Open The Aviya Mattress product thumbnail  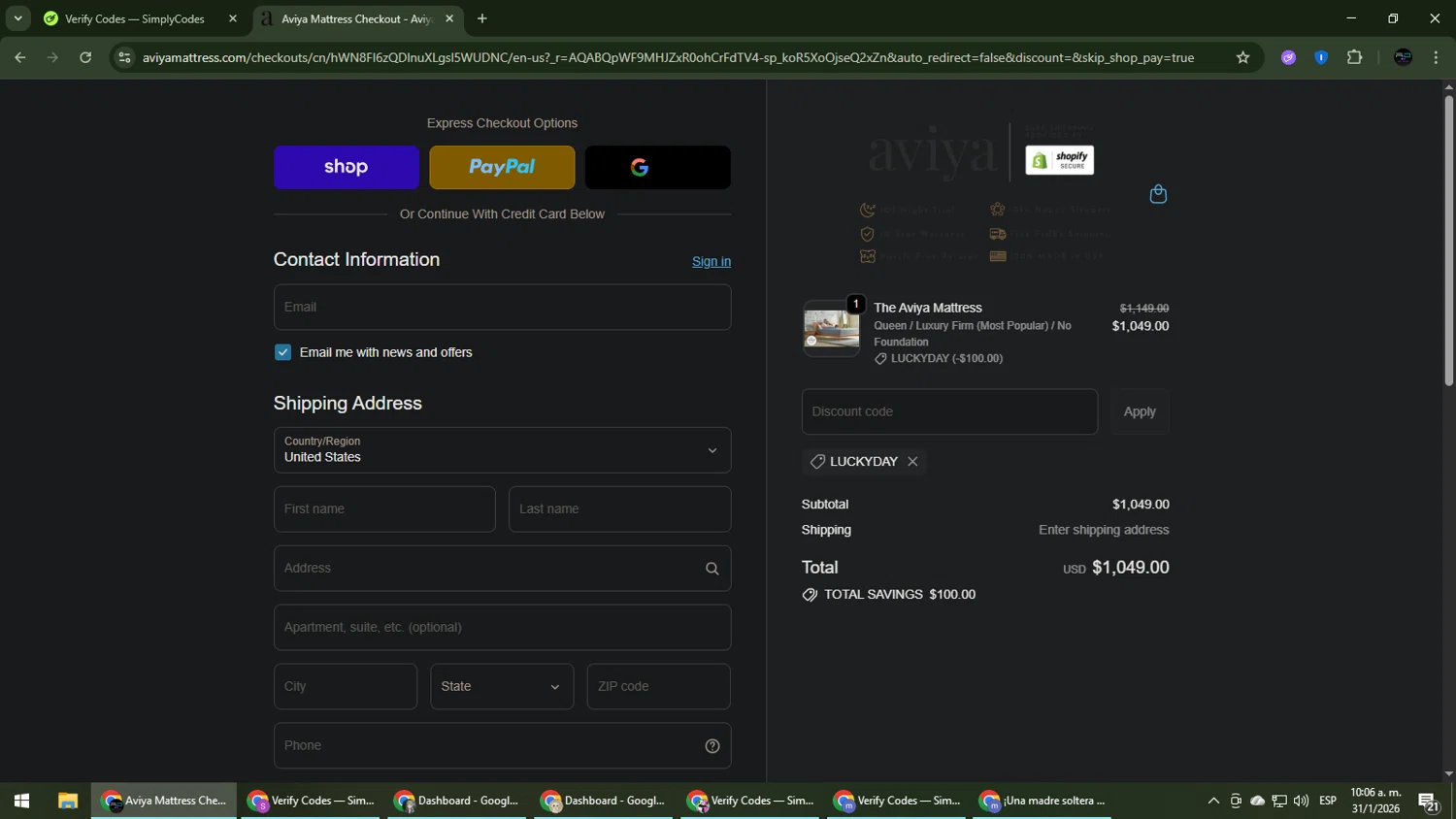pos(831,329)
